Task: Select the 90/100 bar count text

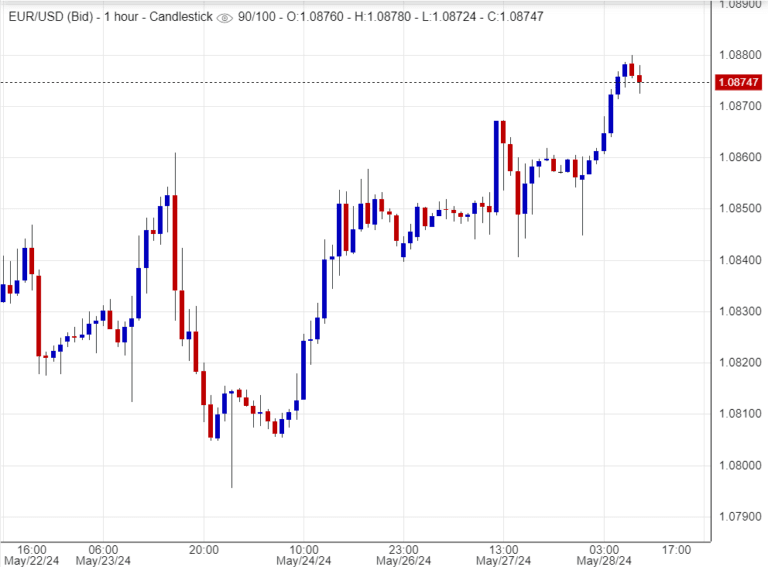Action: tap(257, 17)
